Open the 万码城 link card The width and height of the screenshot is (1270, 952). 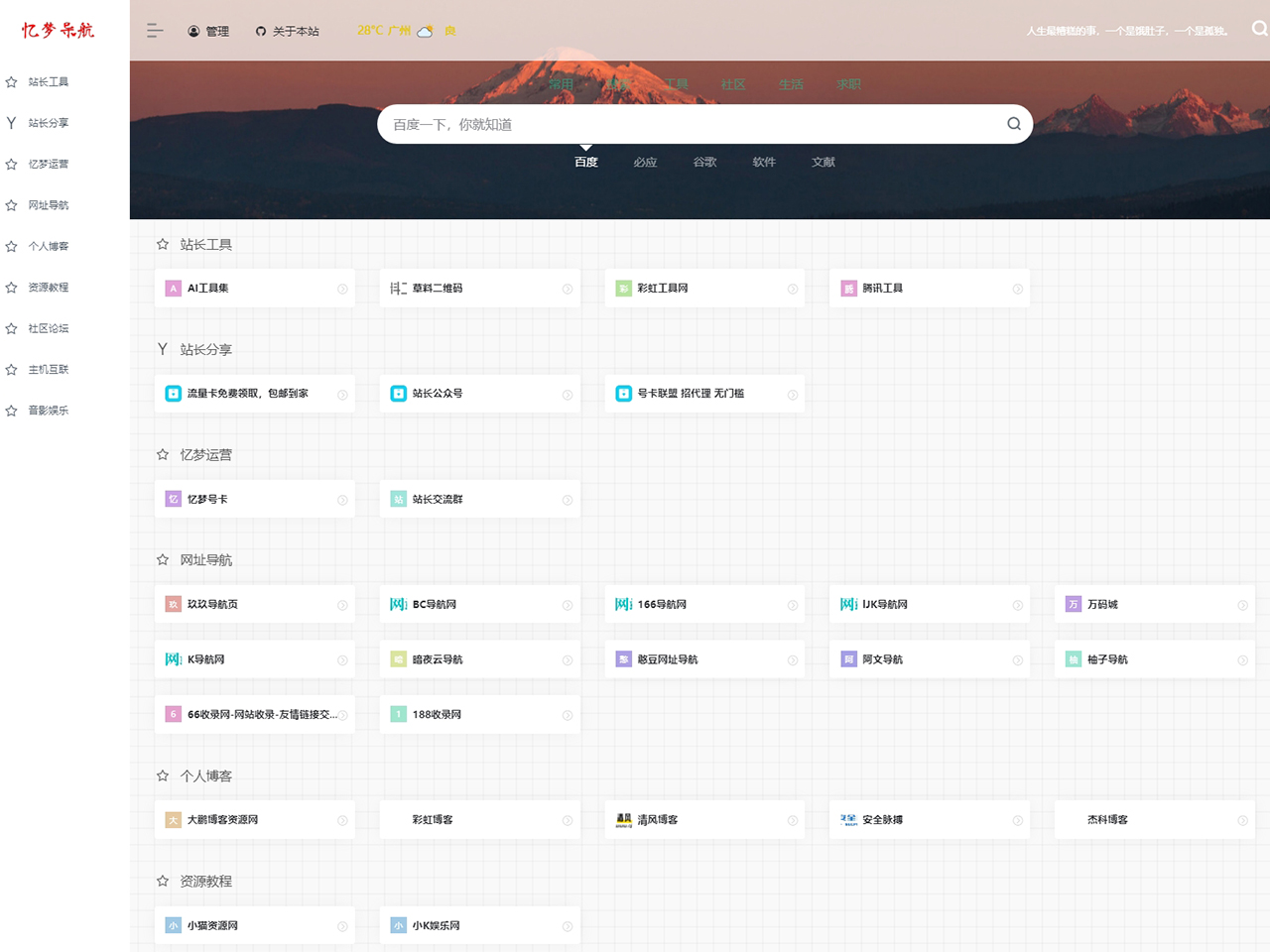pos(1153,604)
